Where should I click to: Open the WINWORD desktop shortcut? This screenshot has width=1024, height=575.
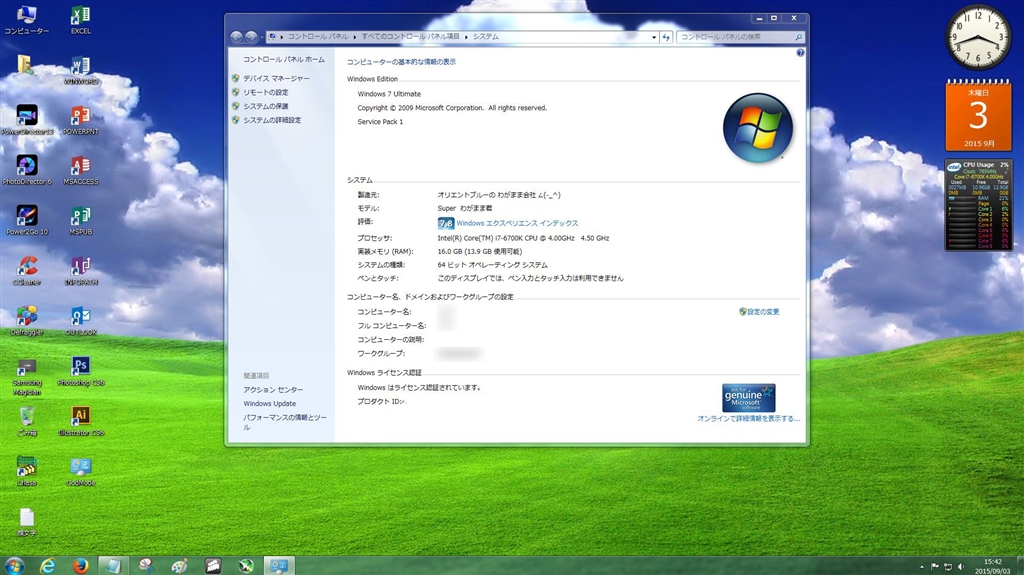(x=80, y=70)
